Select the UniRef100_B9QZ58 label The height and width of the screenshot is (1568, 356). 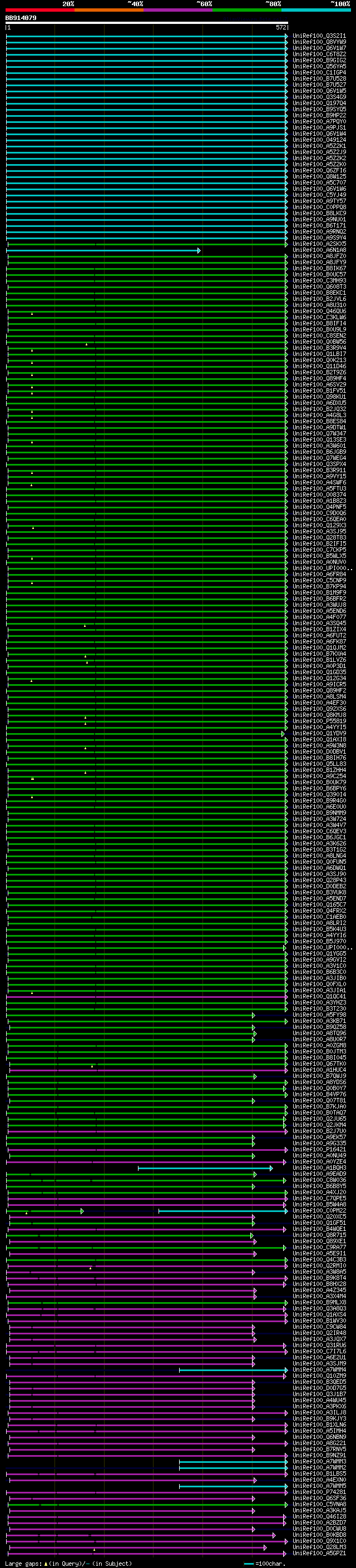(319, 1027)
